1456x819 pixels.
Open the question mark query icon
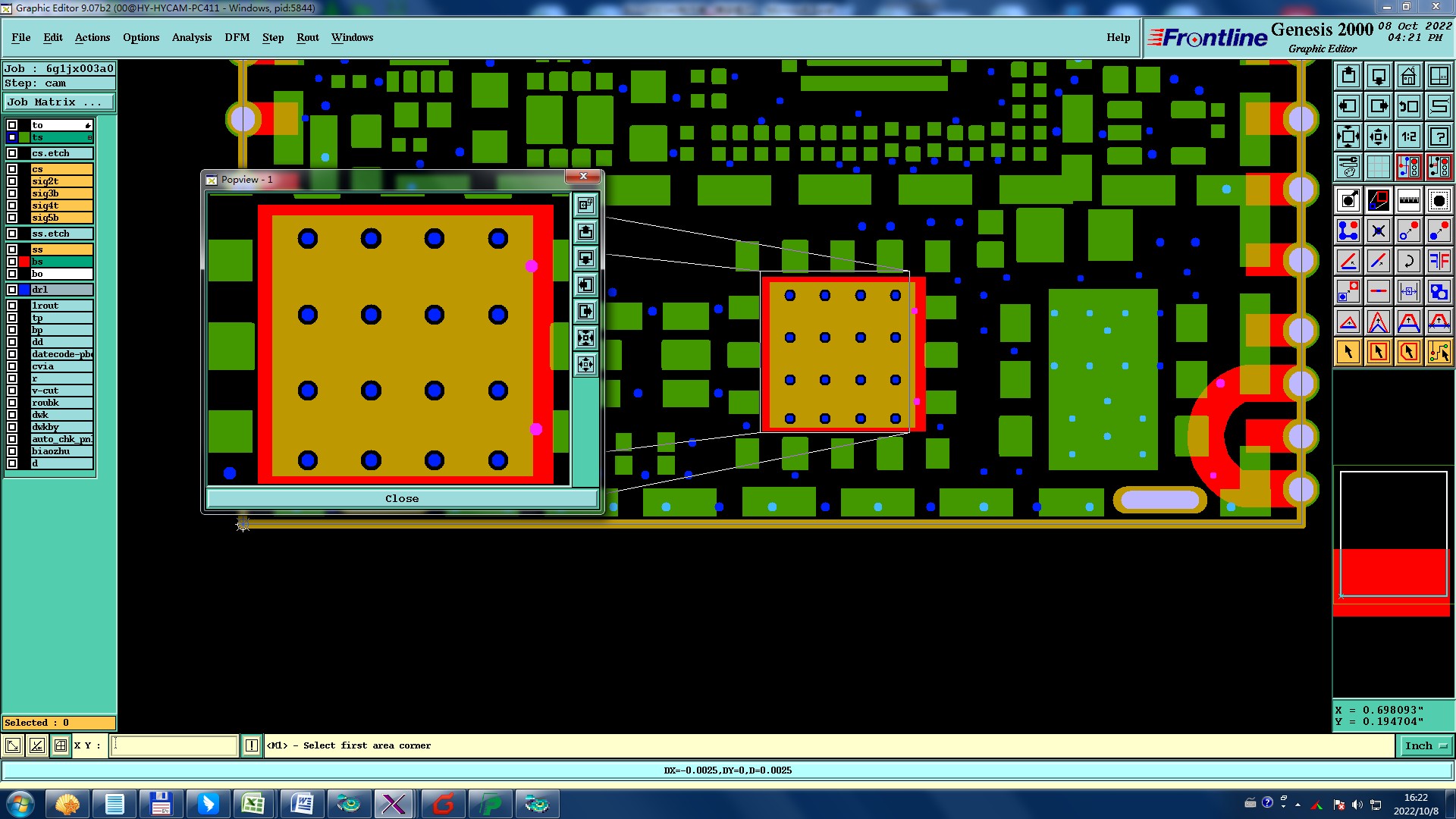click(x=1439, y=136)
